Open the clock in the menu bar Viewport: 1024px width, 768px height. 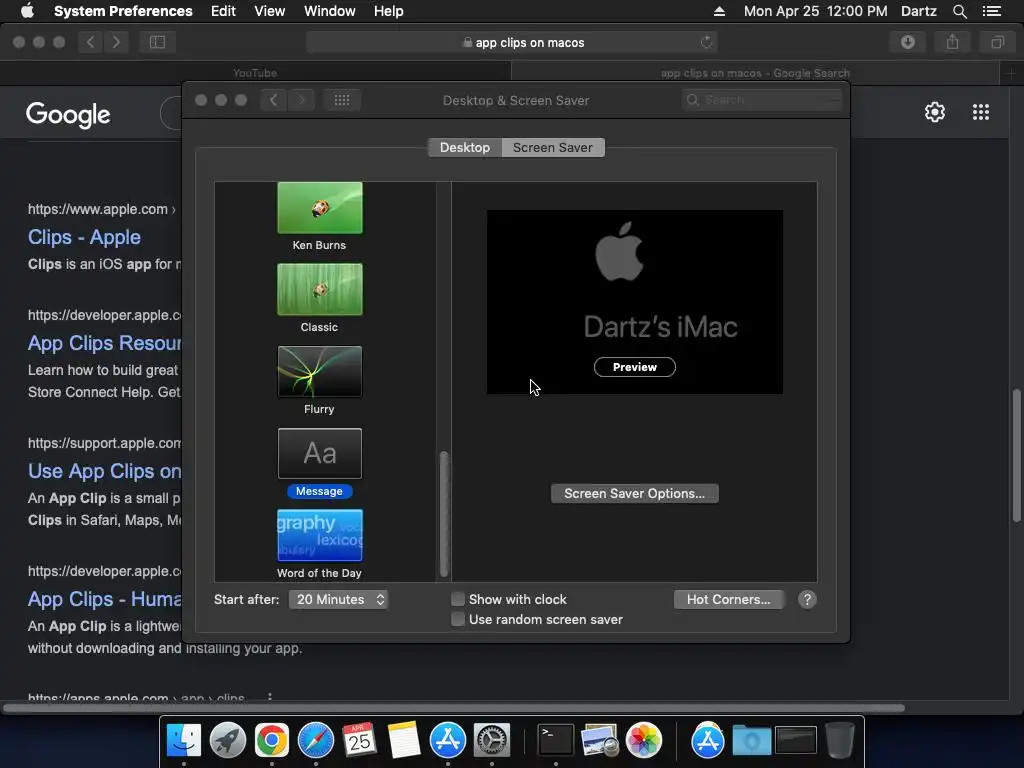point(815,11)
